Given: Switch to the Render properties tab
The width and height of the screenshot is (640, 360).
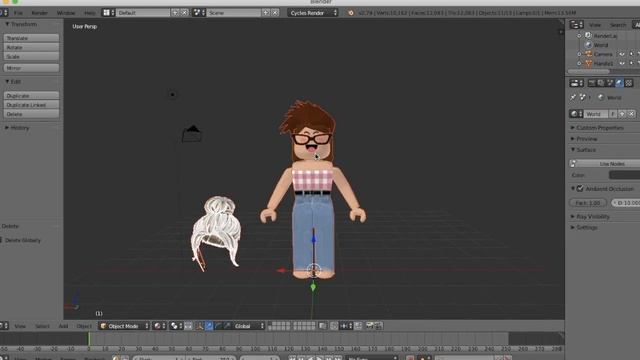Looking at the screenshot, I should 591,83.
